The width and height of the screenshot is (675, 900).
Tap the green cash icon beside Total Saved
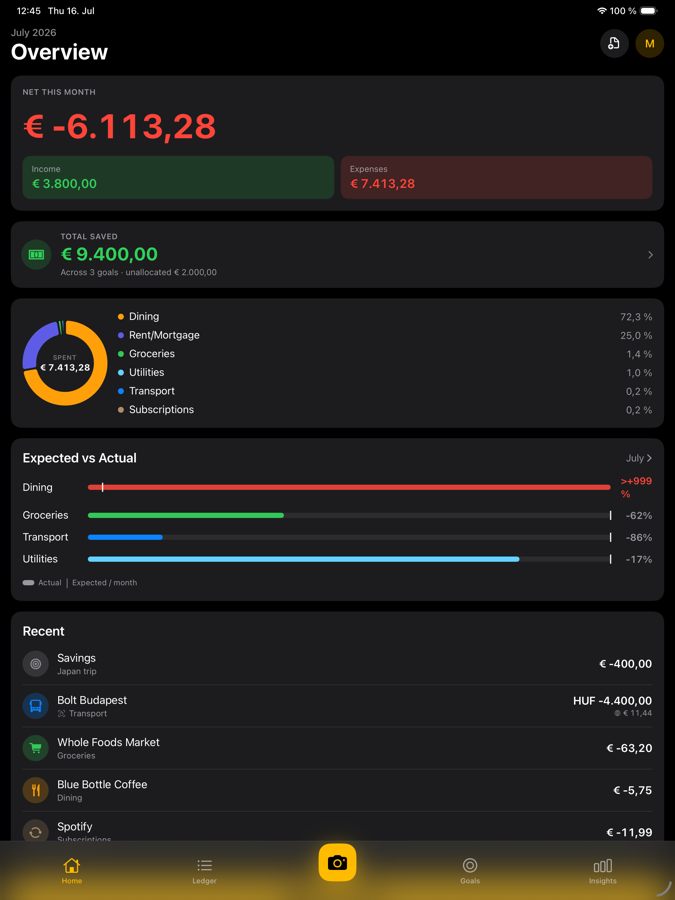[x=36, y=254]
